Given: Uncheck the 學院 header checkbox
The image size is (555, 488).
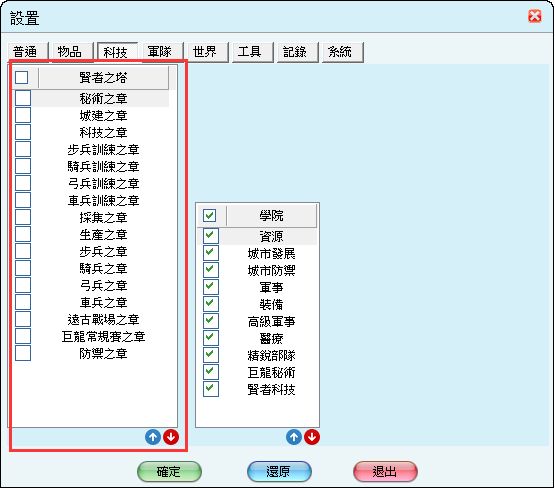Looking at the screenshot, I should [x=210, y=215].
